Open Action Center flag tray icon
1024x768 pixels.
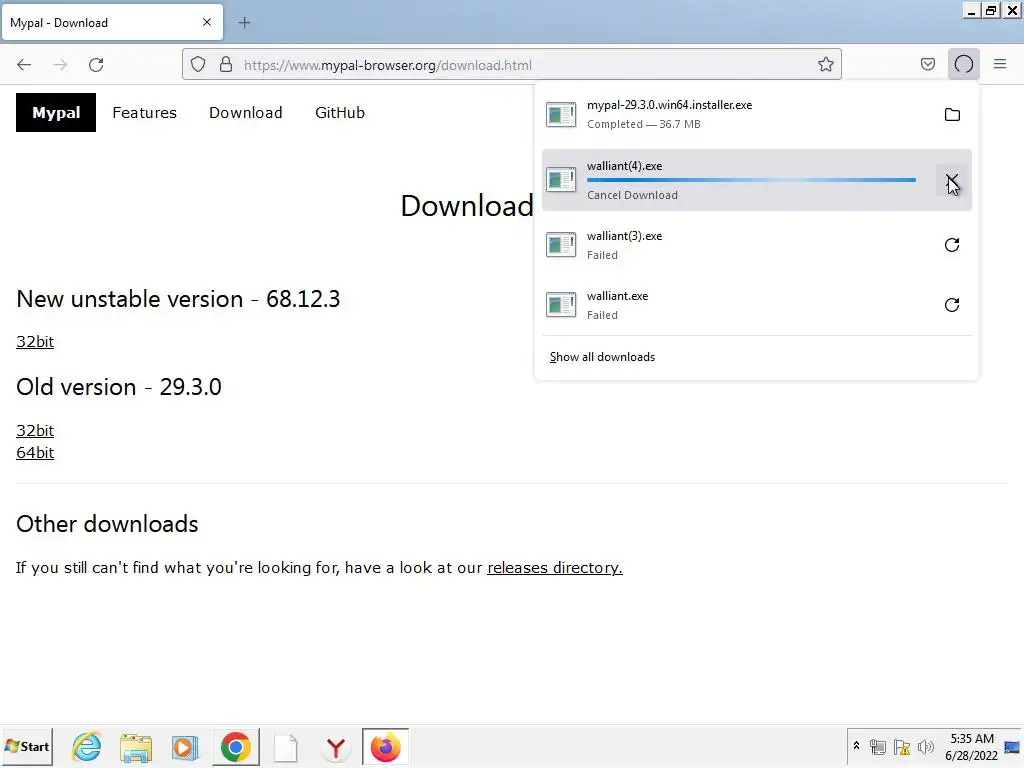pyautogui.click(x=902, y=747)
